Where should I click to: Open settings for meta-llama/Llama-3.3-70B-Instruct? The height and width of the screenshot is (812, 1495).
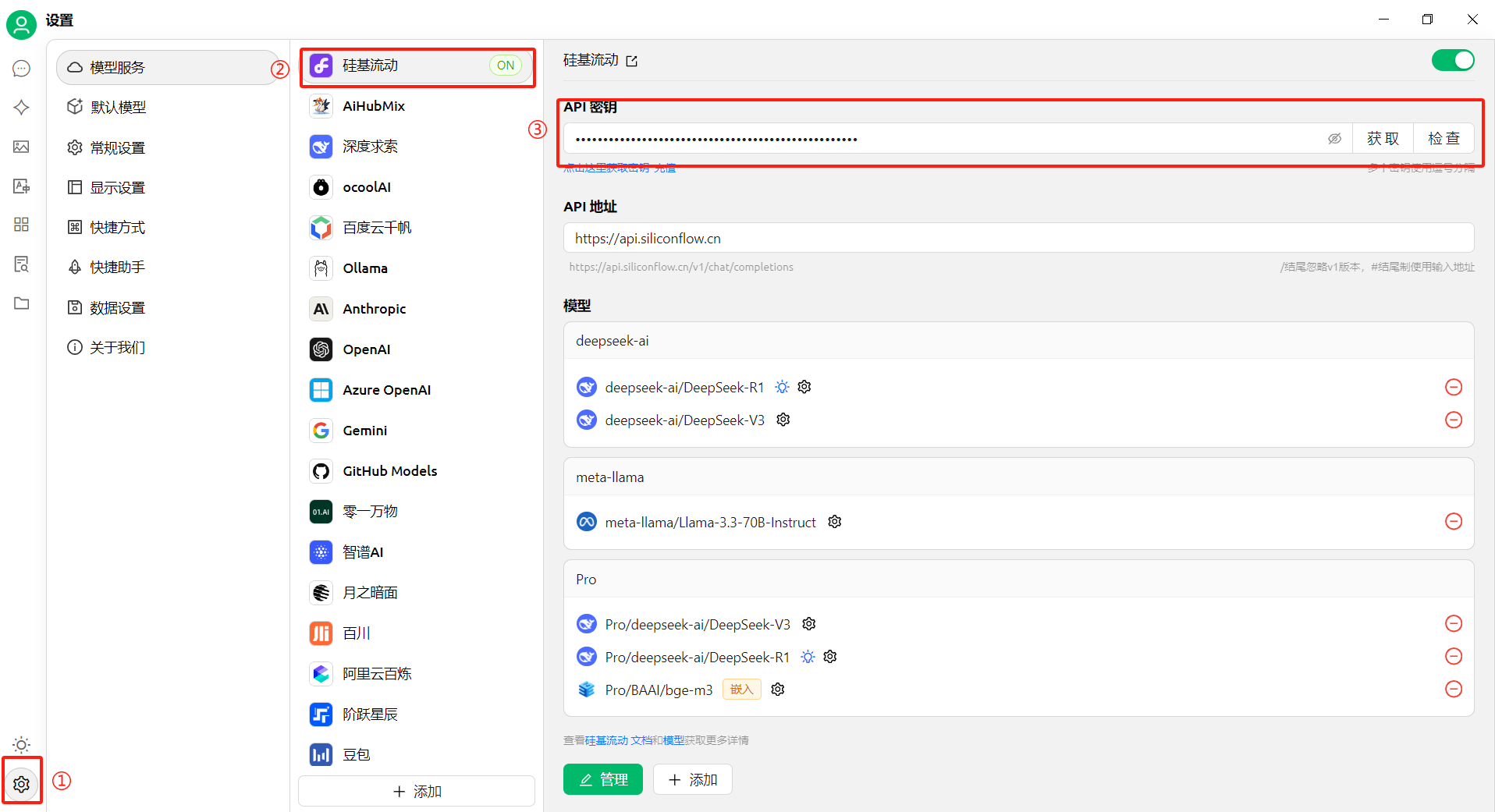835,522
